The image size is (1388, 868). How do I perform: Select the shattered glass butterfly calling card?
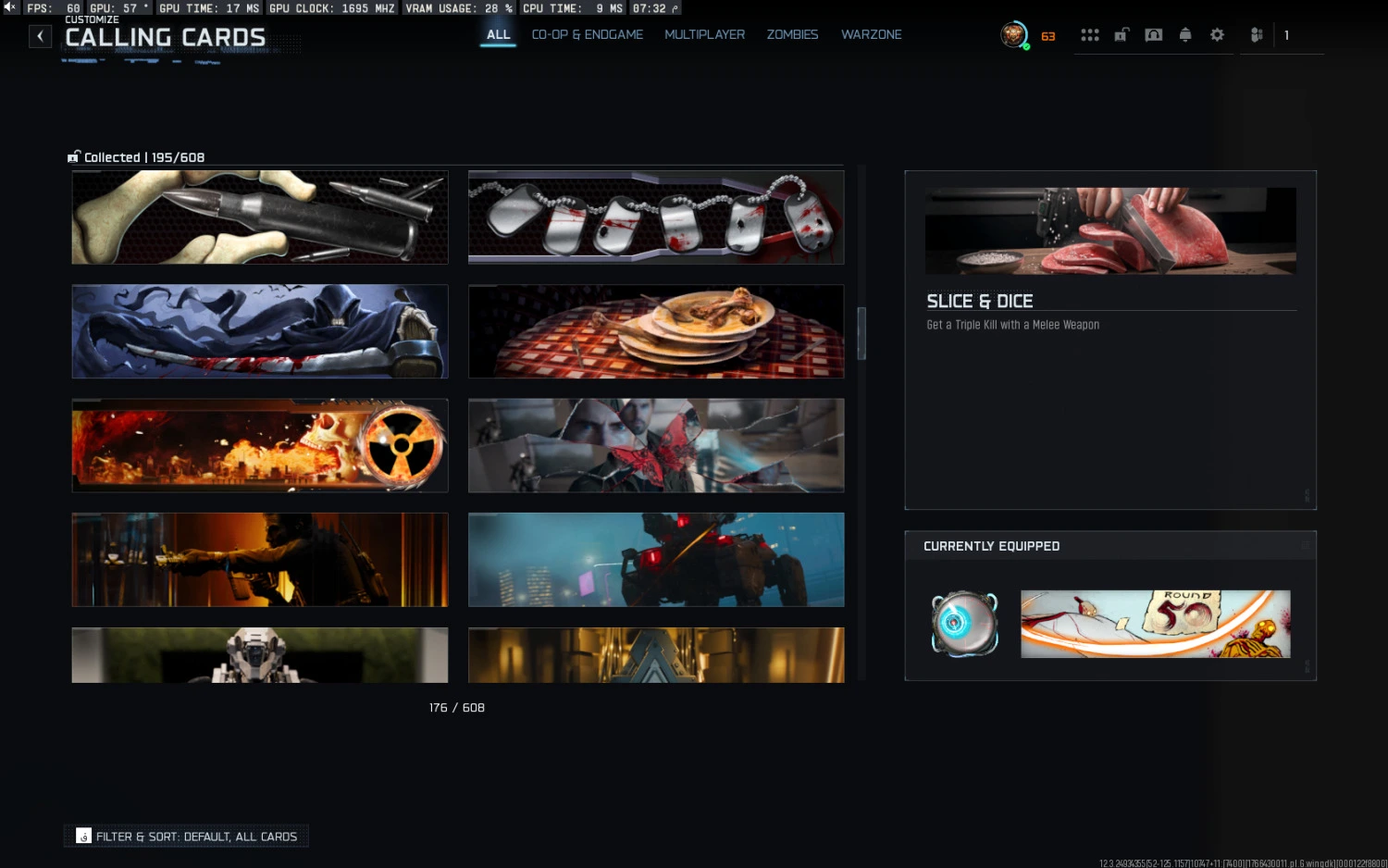pyautogui.click(x=656, y=445)
